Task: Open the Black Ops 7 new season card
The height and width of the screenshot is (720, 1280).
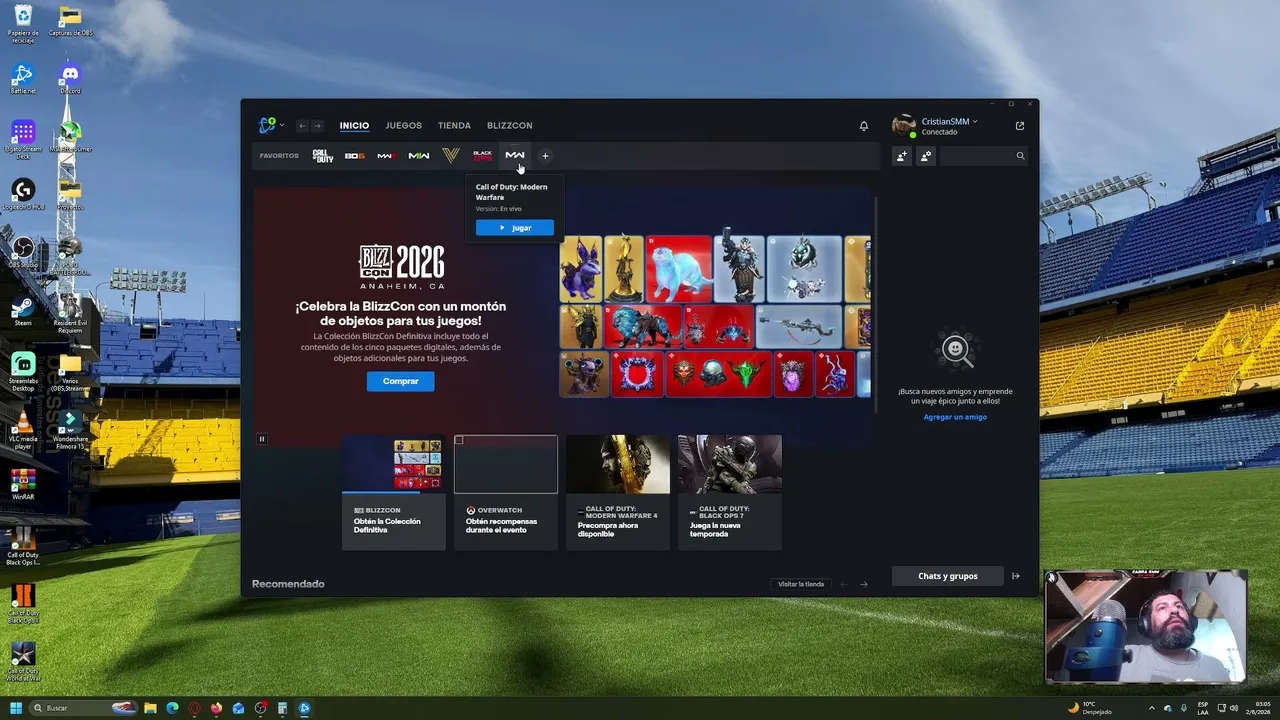Action: coord(730,492)
